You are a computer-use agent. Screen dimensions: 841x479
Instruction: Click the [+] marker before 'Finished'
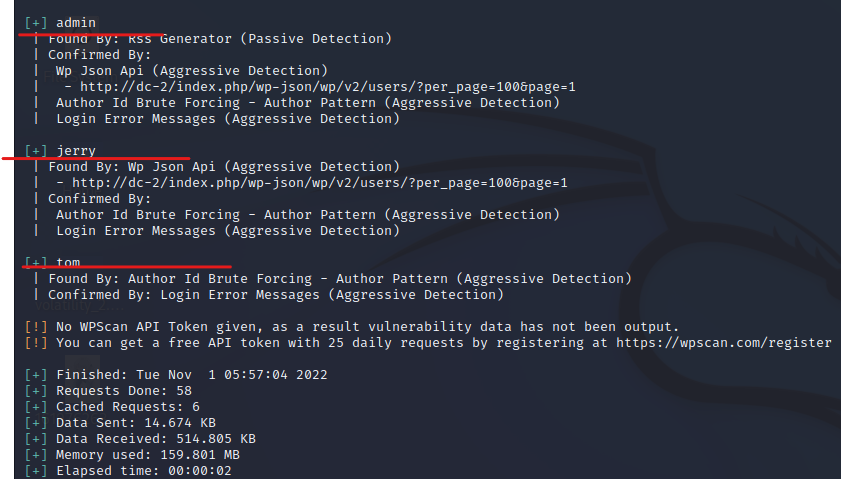pyautogui.click(x=36, y=374)
